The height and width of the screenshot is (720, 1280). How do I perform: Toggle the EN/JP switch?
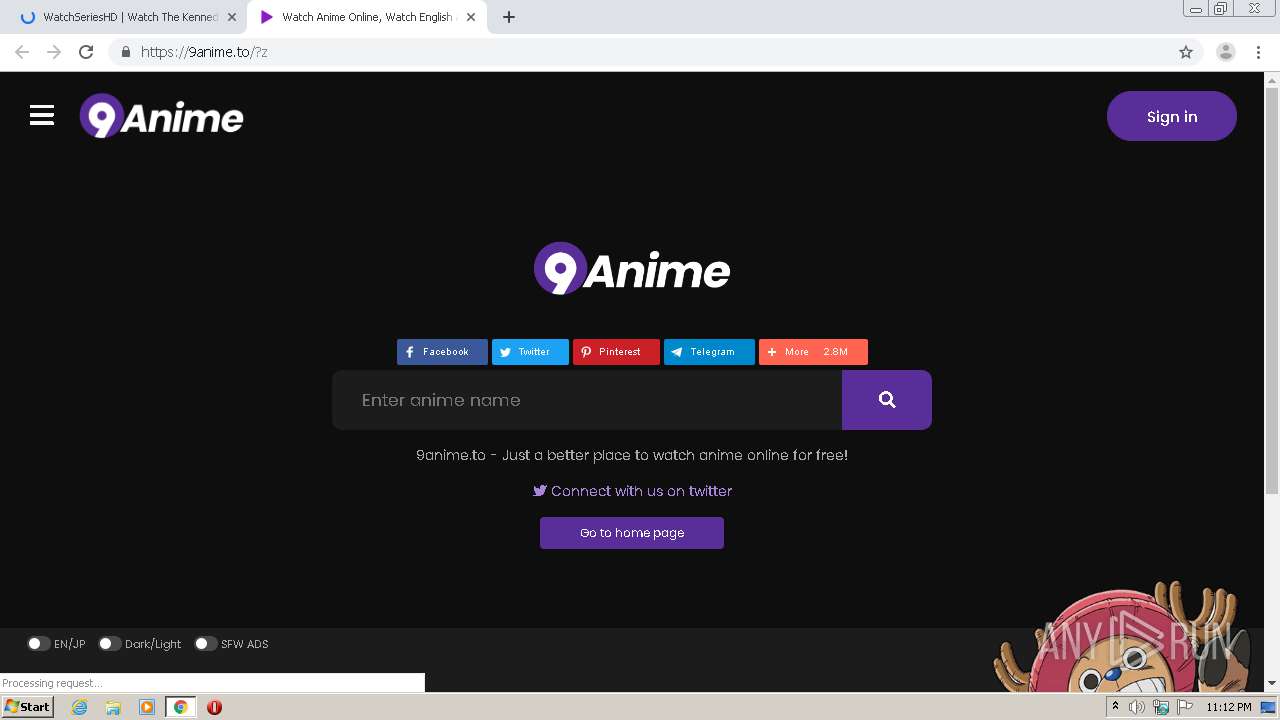(39, 644)
